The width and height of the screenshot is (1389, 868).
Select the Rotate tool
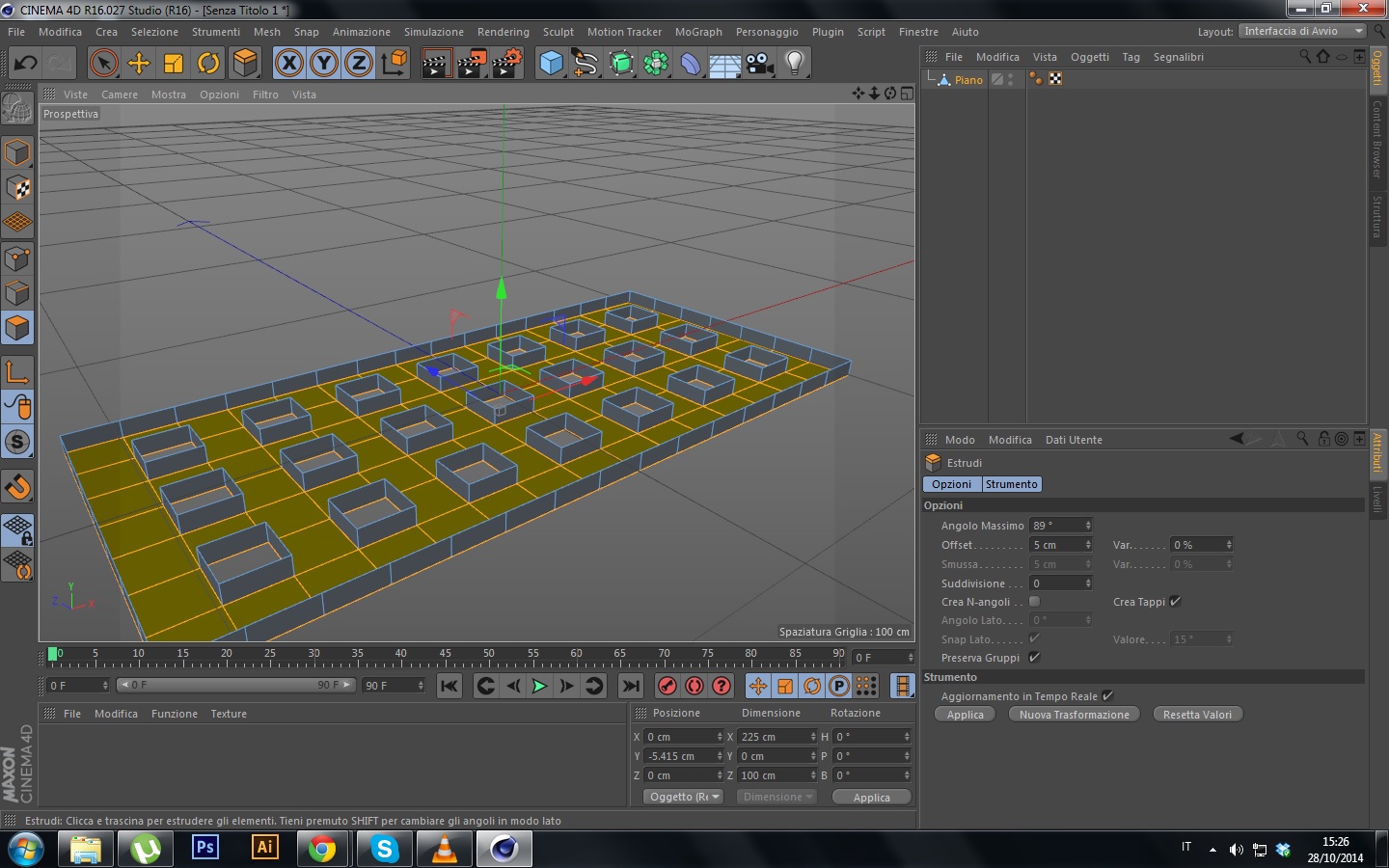point(208,64)
